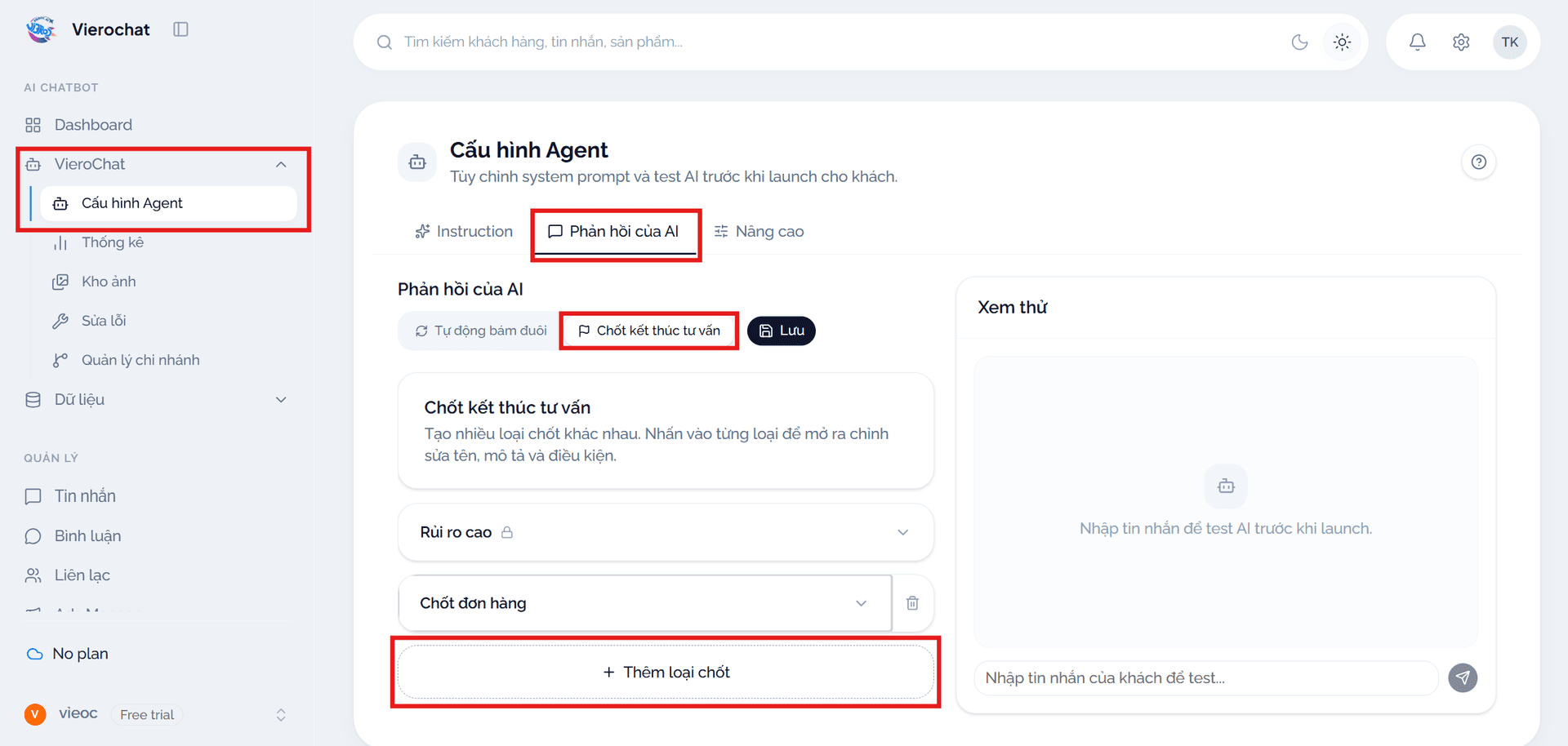Focus the test message input field

[1205, 677]
